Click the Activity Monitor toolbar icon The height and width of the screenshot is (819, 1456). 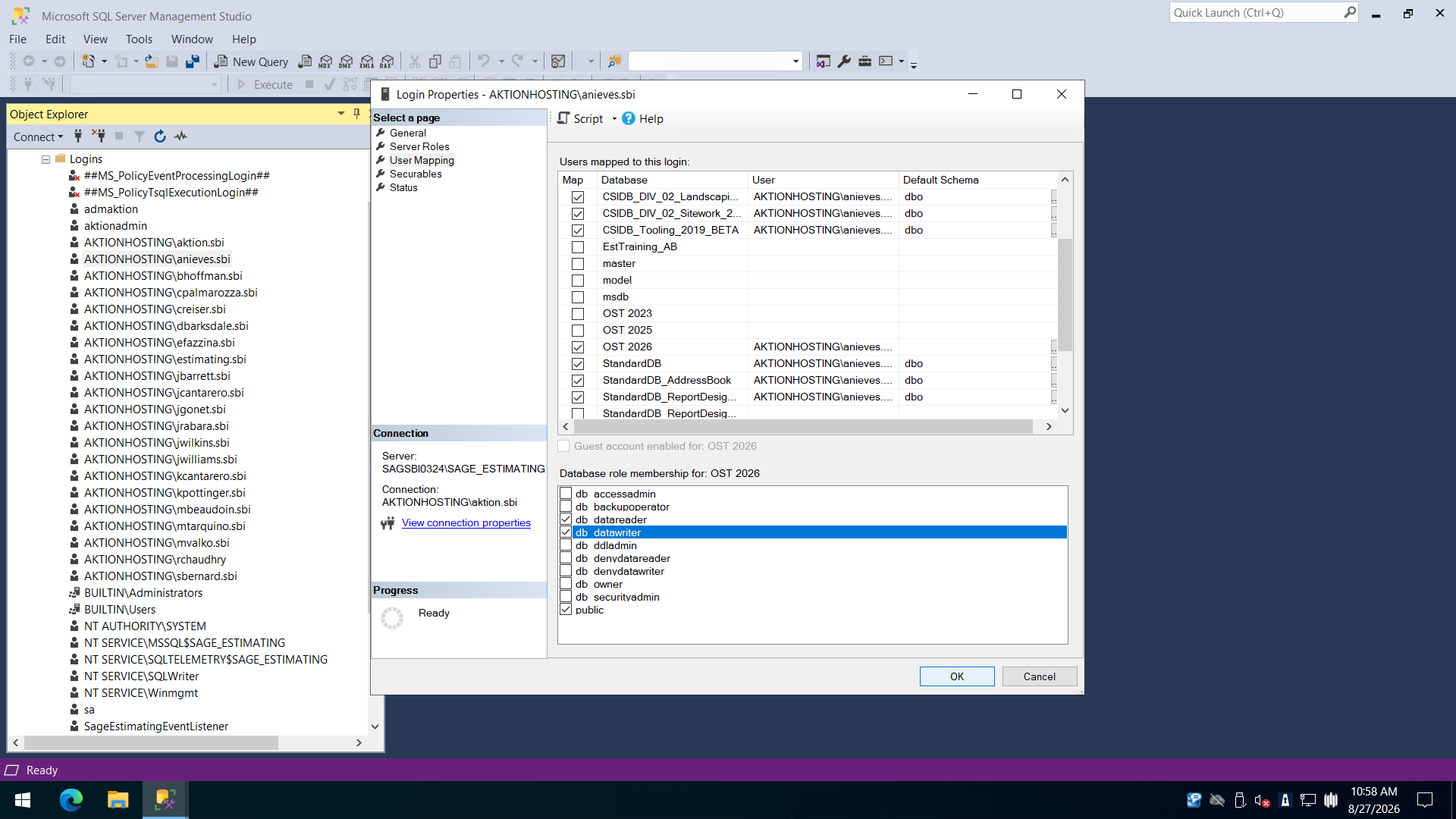(558, 61)
